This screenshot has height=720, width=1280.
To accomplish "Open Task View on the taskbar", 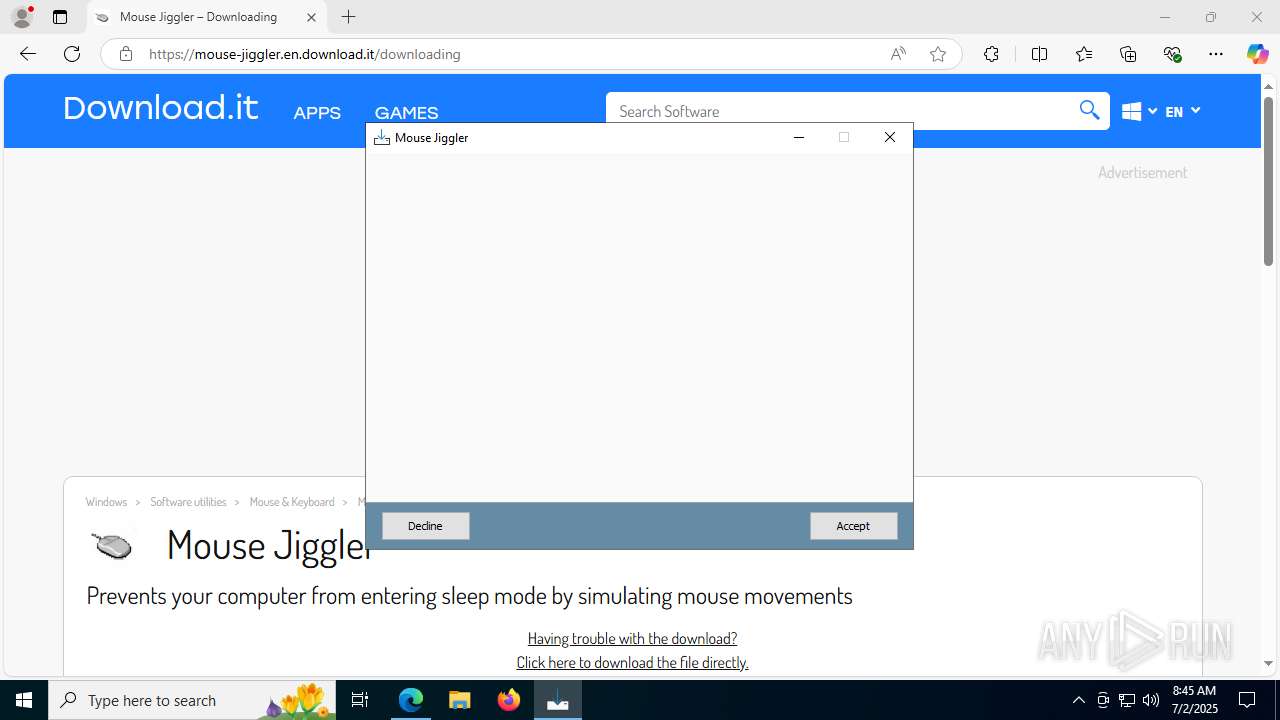I will (360, 700).
